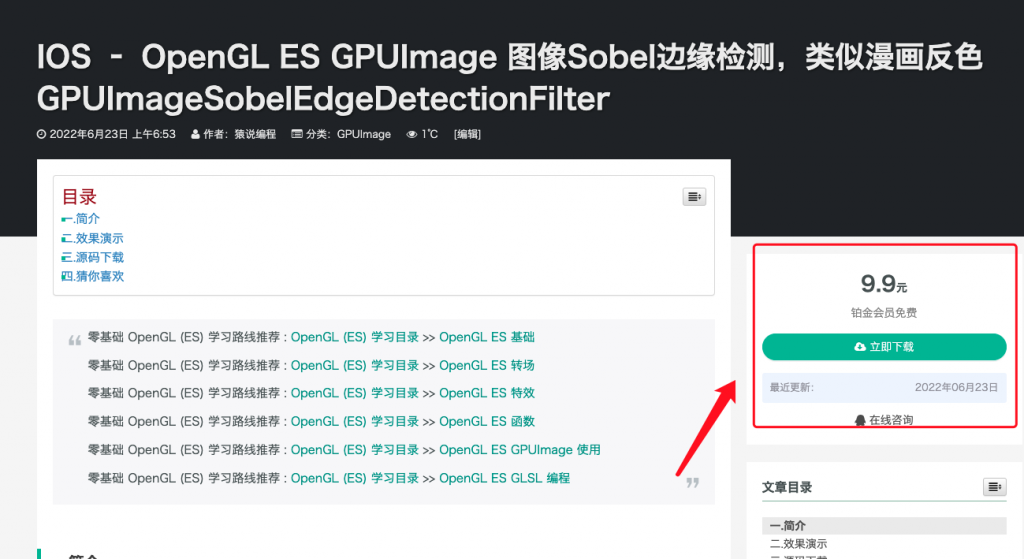1024x559 pixels.
Task: Toggle the 文章目录 sidebar list icon
Action: (x=995, y=487)
